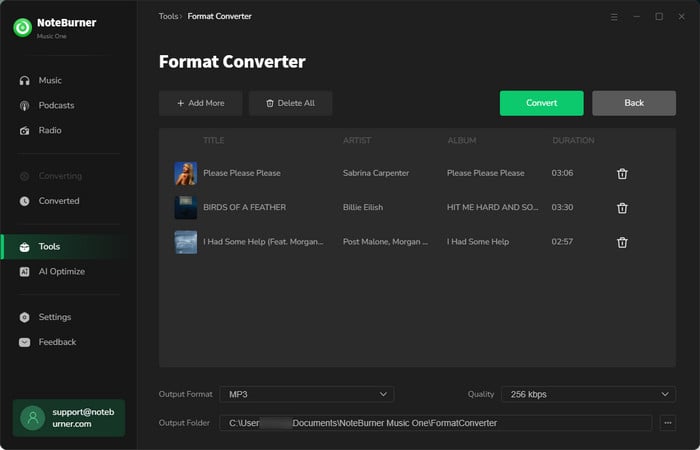Viewport: 700px width, 450px height.
Task: Click the Tools breadcrumb link
Action: coord(168,17)
